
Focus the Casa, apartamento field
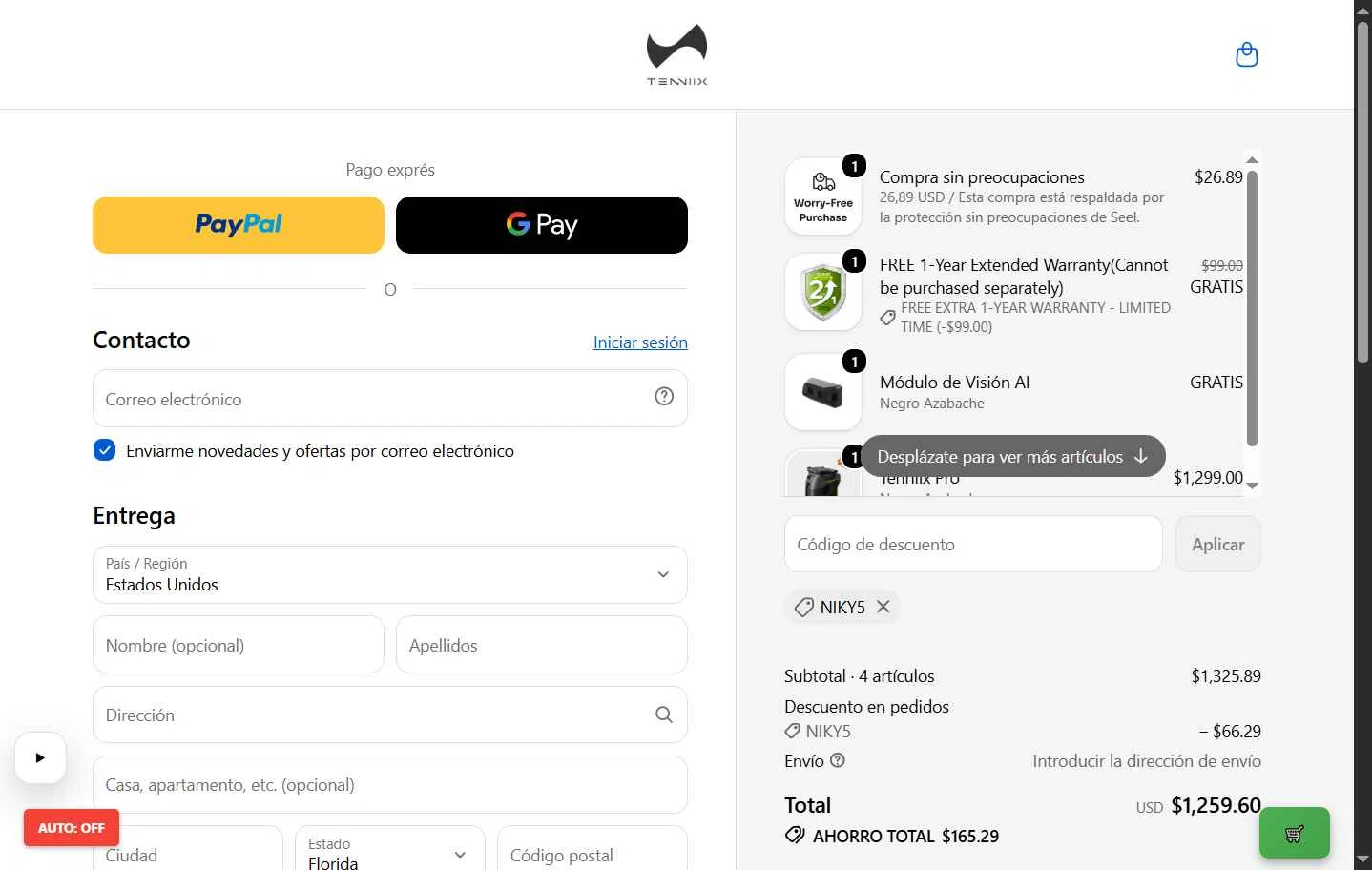pos(390,784)
